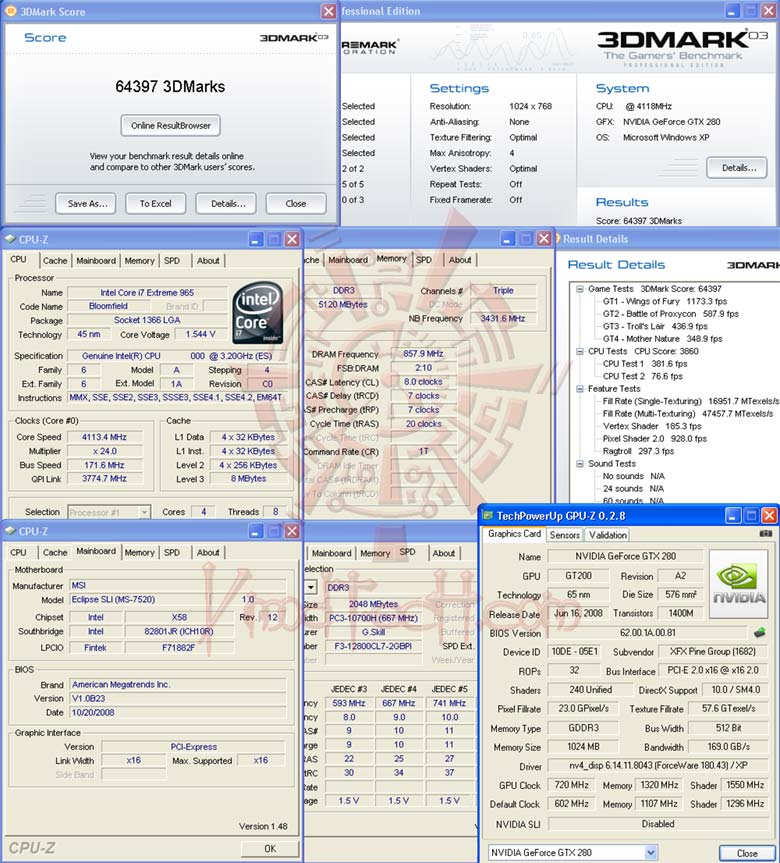Screen dimensions: 780x863
Task: Minimize the CPU-Z Memory window
Action: (508, 238)
